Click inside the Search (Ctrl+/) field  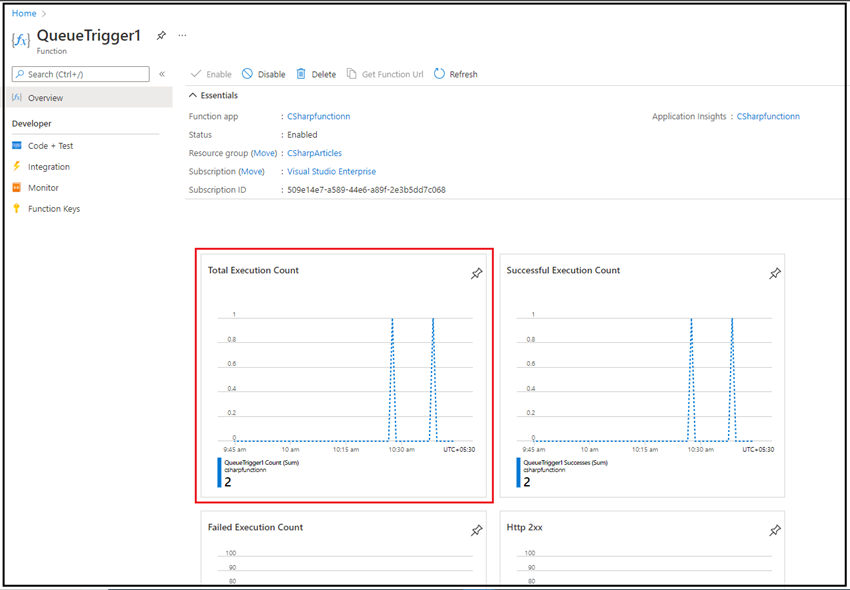coord(80,73)
